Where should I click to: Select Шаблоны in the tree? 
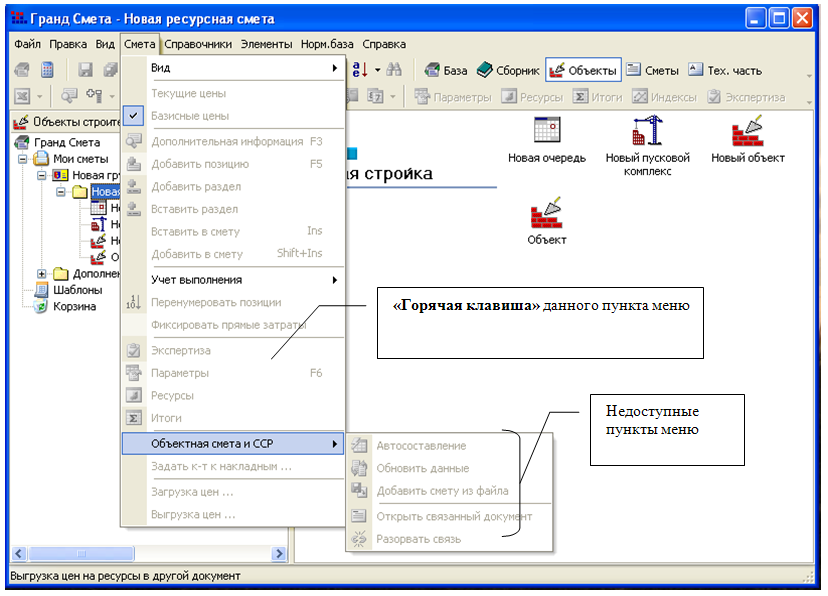pos(78,290)
